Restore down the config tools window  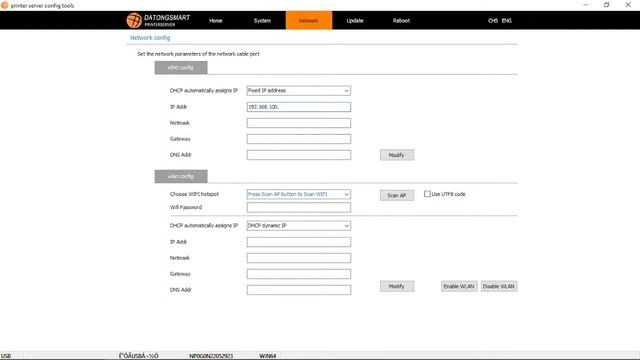pos(607,5)
